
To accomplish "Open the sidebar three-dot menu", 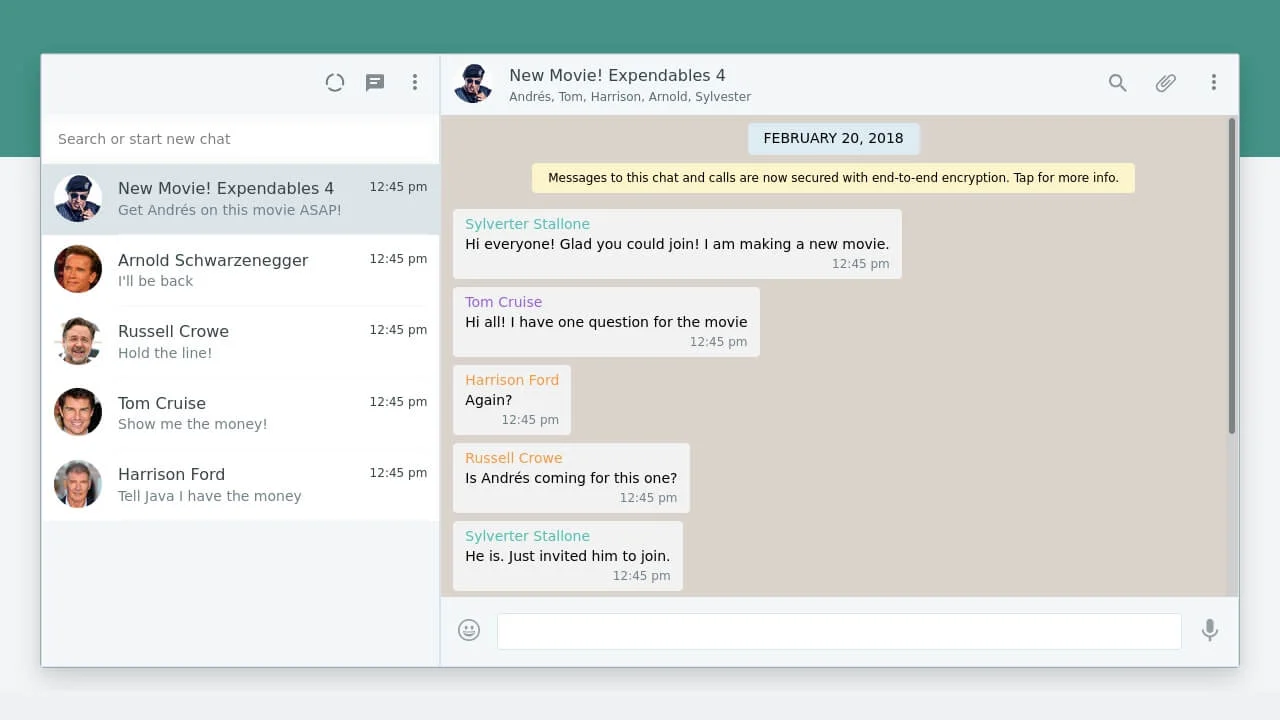I will coord(415,82).
